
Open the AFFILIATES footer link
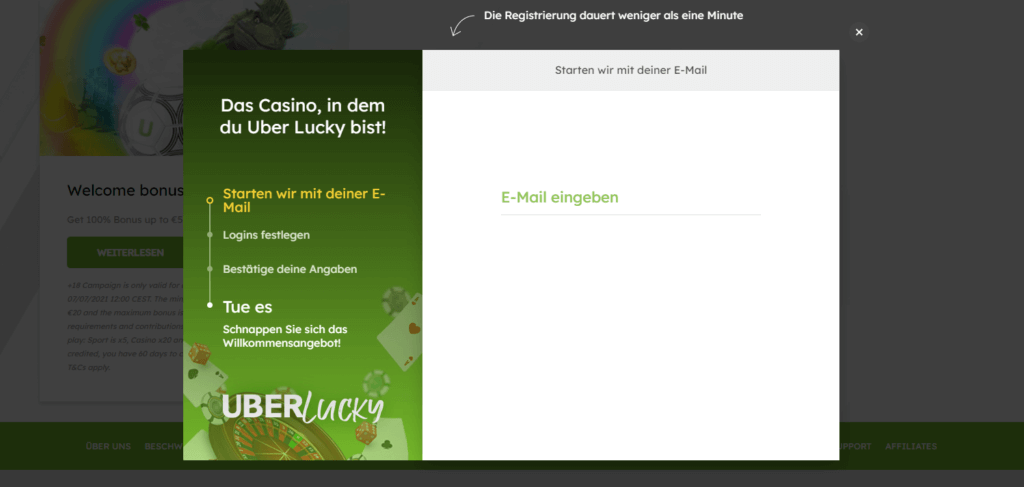911,447
